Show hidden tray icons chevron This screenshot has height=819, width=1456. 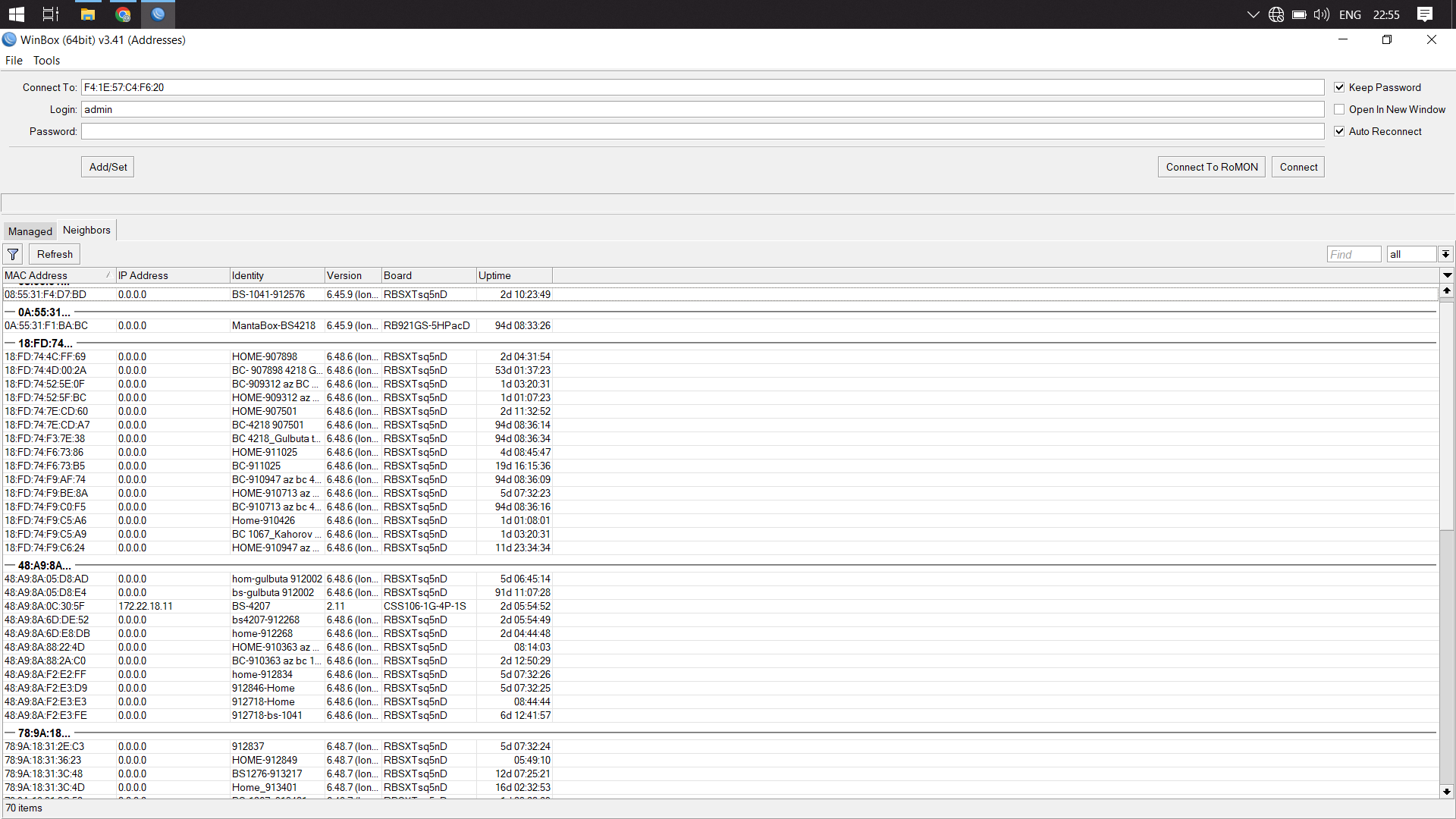[x=1253, y=14]
